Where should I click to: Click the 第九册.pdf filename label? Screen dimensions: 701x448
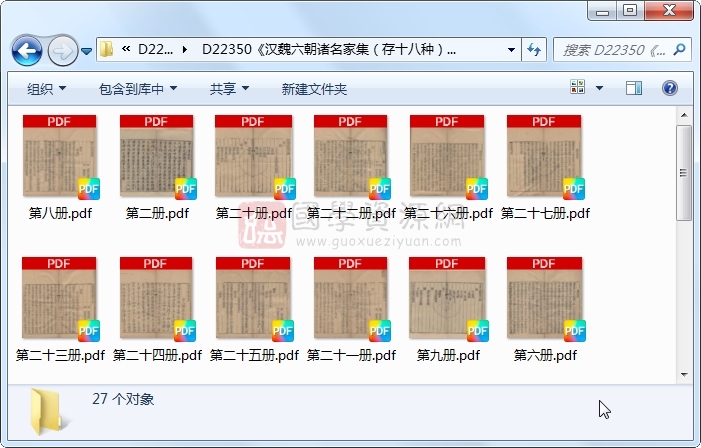pyautogui.click(x=448, y=355)
